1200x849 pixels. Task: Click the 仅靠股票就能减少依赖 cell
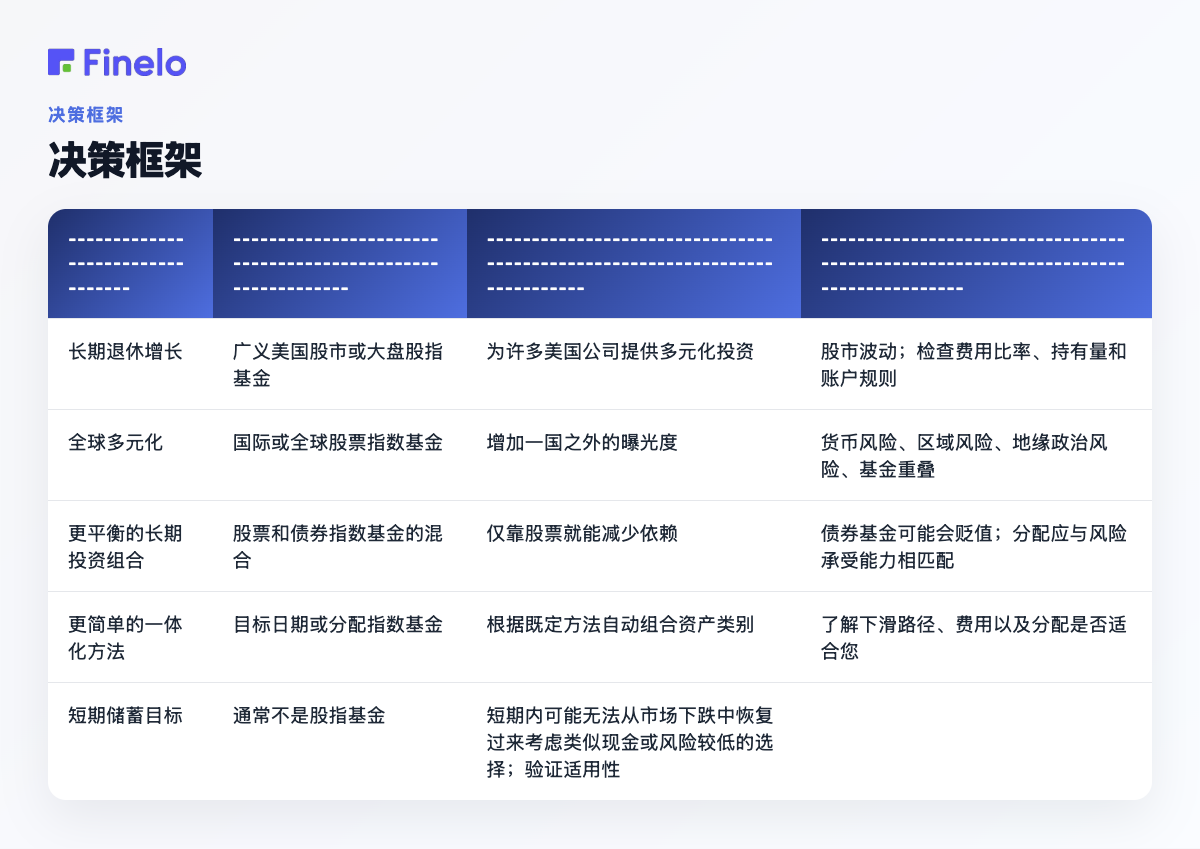coord(634,546)
